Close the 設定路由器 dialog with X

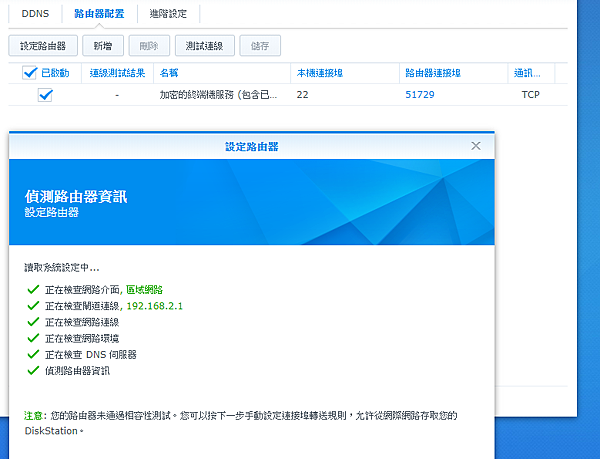(x=475, y=146)
